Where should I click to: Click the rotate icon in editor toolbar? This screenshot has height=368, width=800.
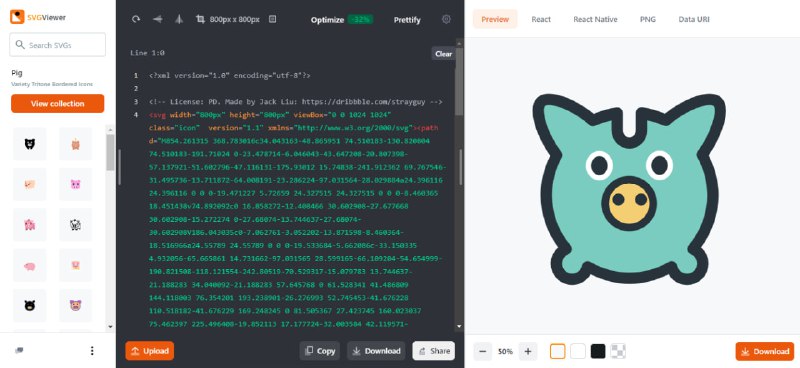click(136, 19)
